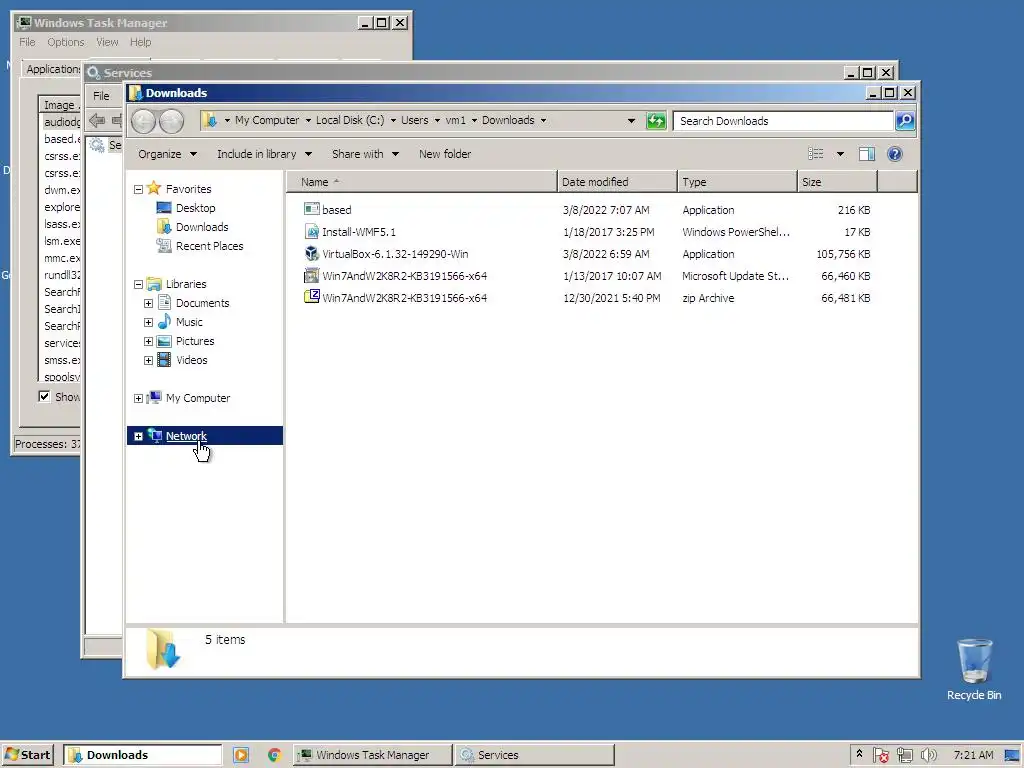Click the change view icon
This screenshot has width=1024, height=768.
pos(816,154)
